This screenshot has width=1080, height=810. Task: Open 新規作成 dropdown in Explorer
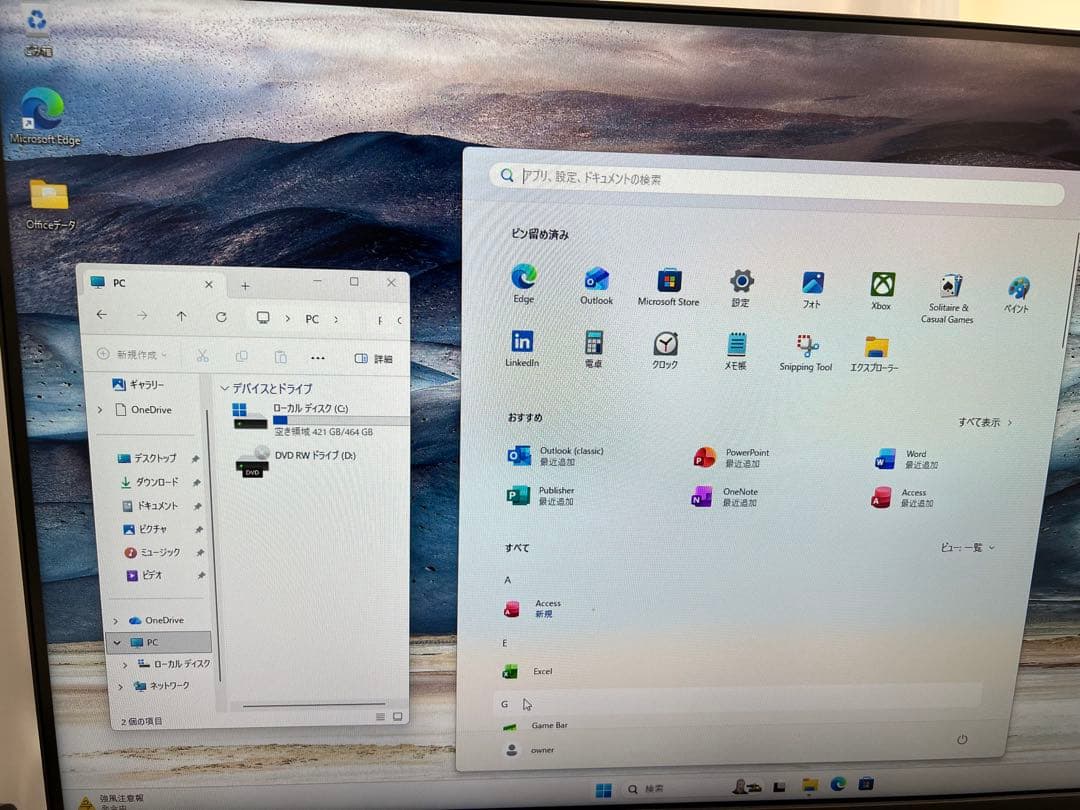(x=132, y=354)
